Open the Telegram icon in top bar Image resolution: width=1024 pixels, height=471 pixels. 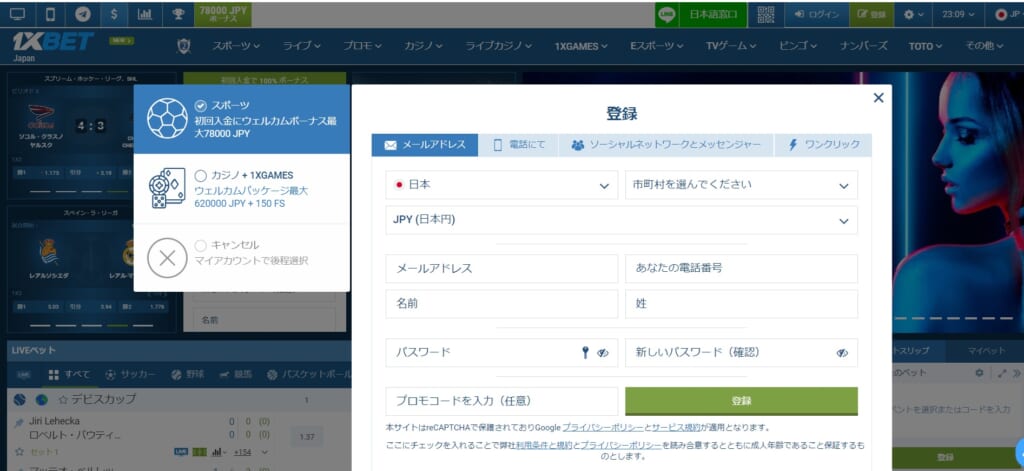click(82, 14)
